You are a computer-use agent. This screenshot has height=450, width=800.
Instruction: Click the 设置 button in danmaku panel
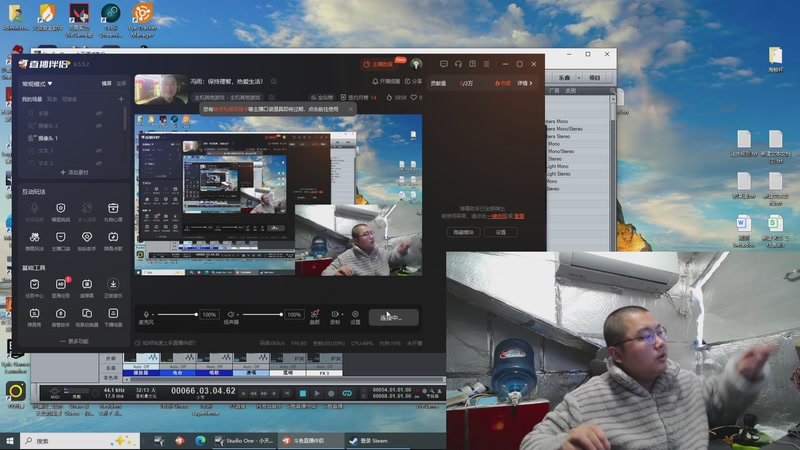(501, 232)
